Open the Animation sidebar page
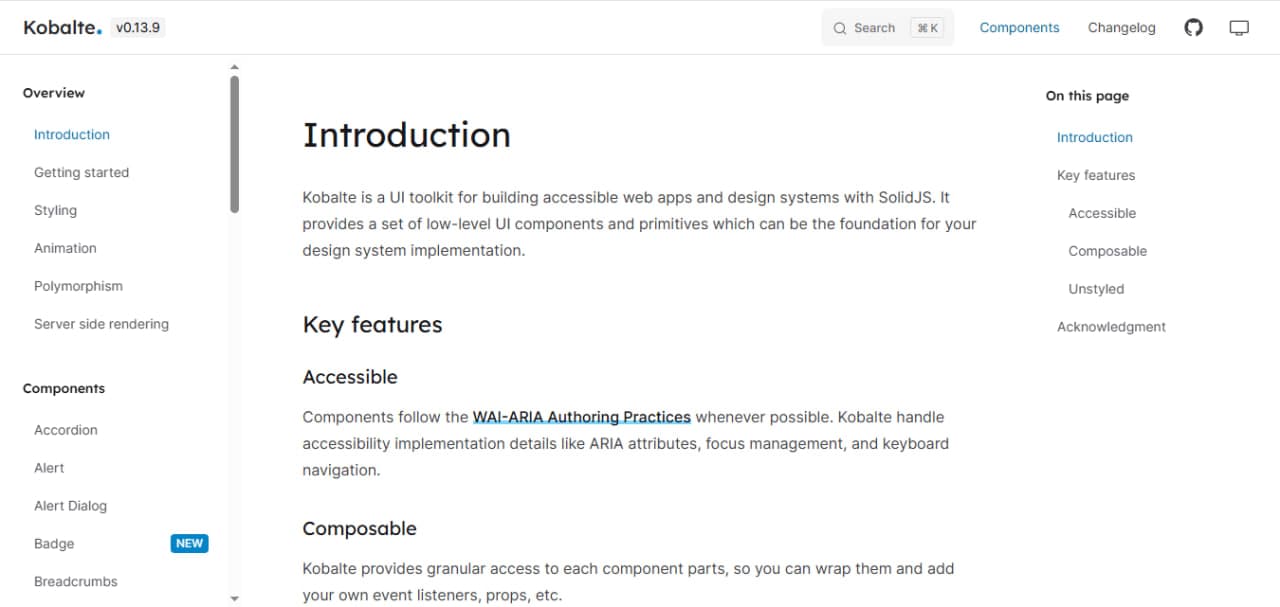Screen dimensions: 1280x607 (65, 248)
